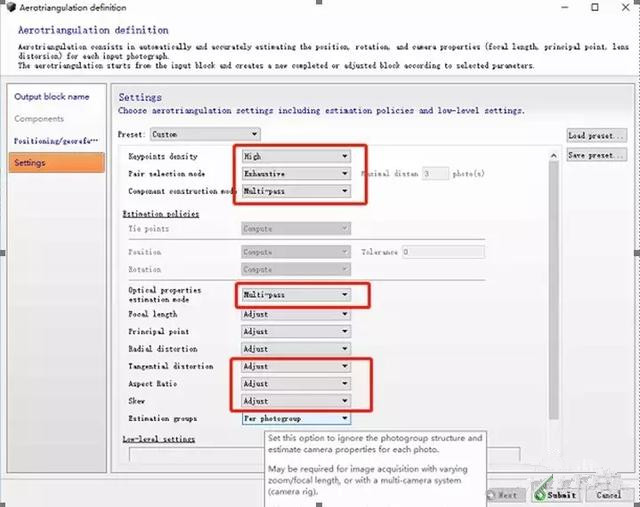Open Optical properties estimation mode dropdown
The image size is (640, 507).
[296, 295]
